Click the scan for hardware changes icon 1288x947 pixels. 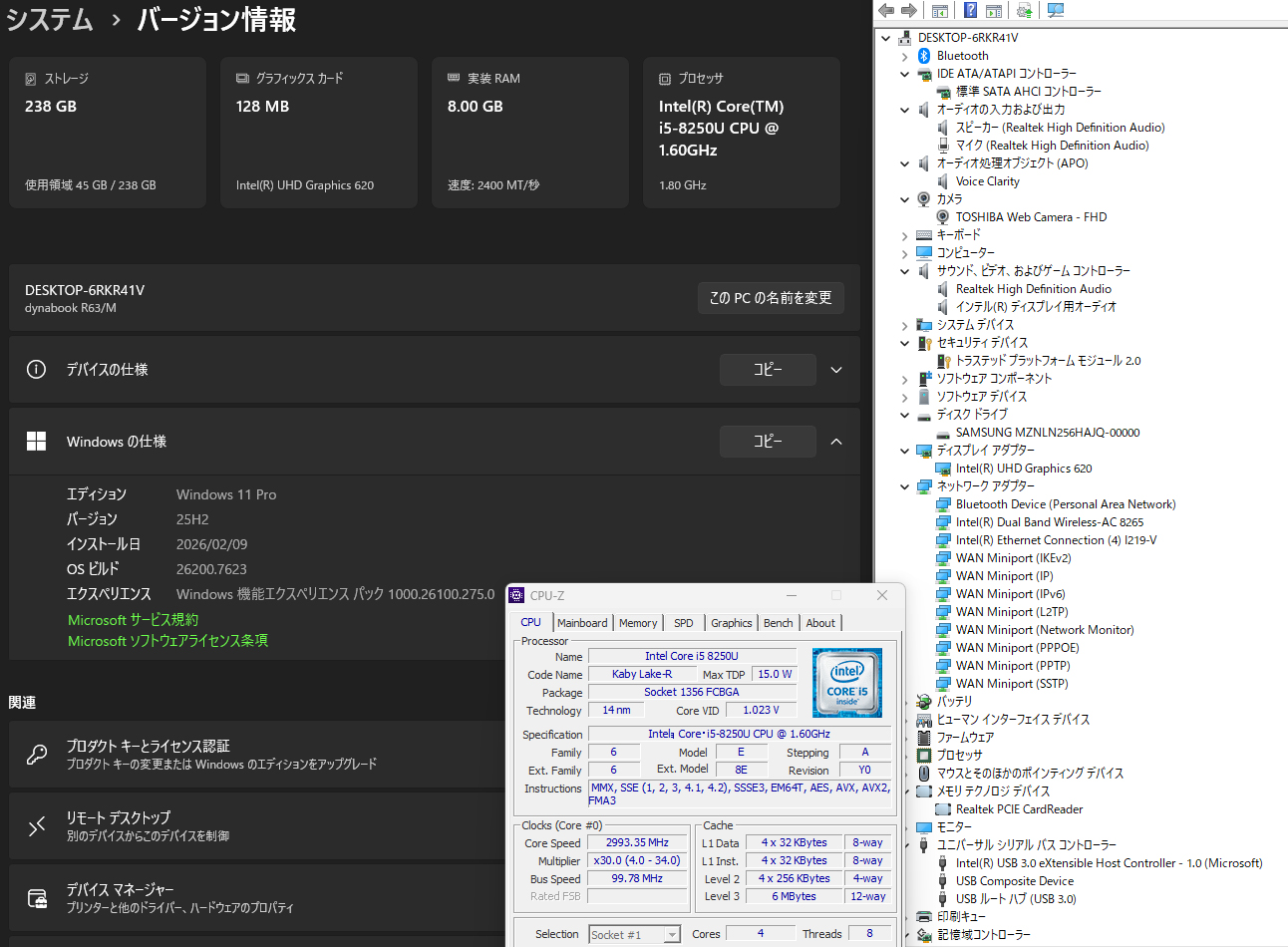pos(1055,10)
